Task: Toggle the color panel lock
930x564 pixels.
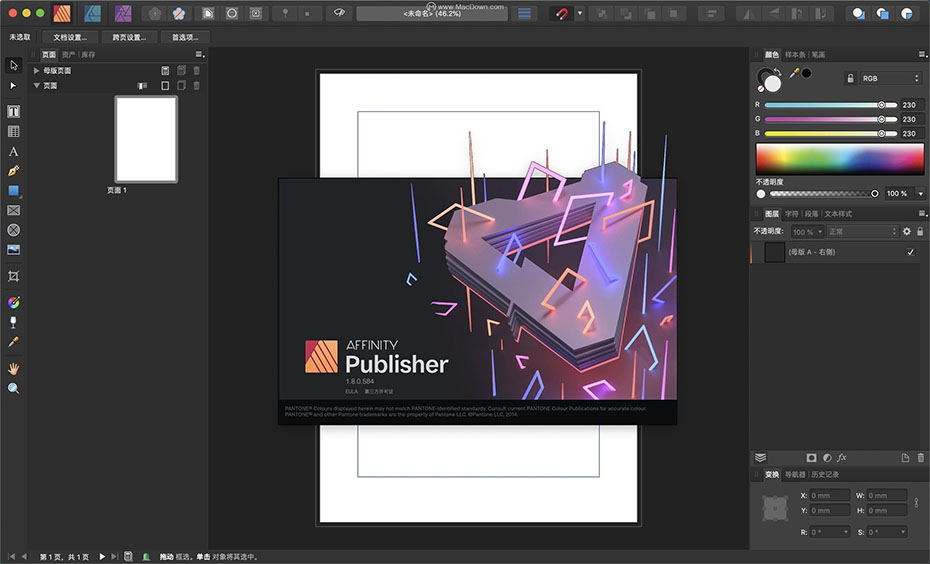Action: [x=850, y=78]
